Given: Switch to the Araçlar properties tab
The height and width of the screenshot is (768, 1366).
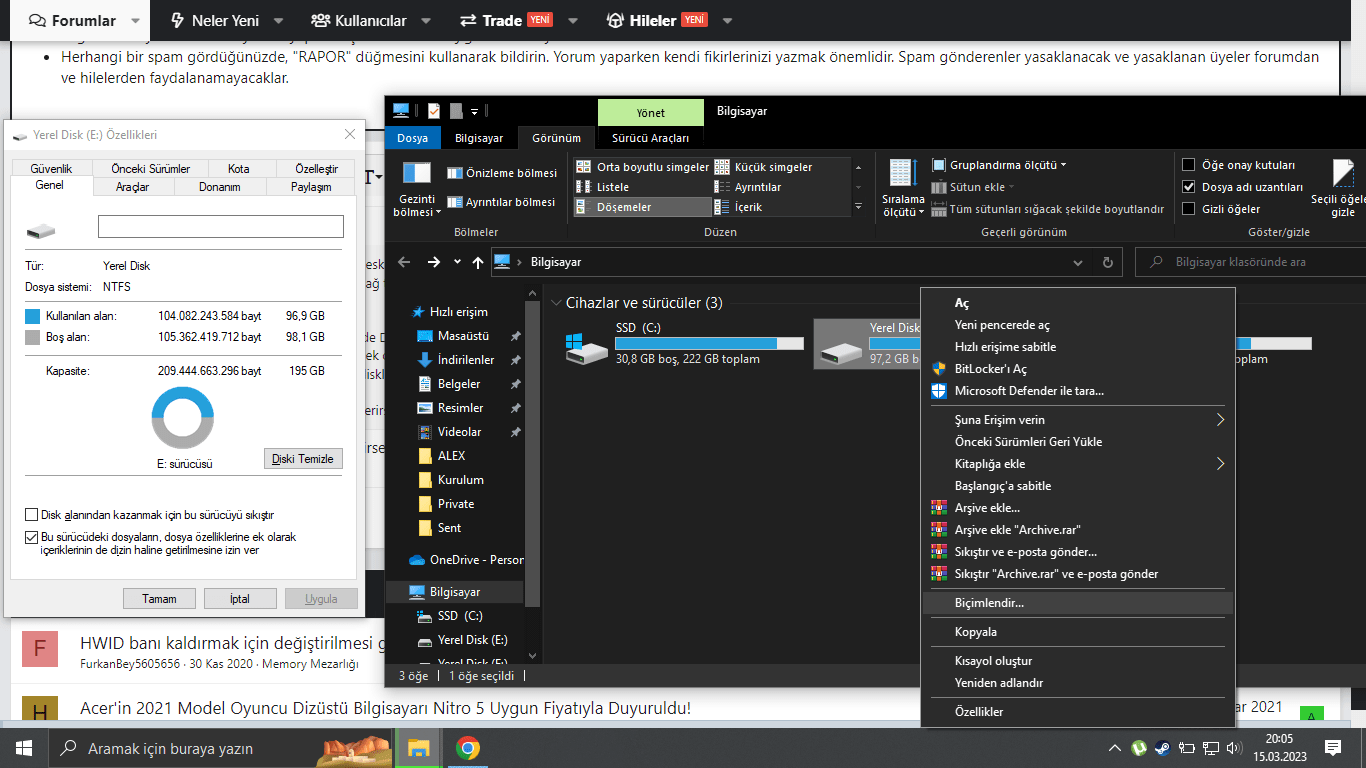Looking at the screenshot, I should pos(133,187).
